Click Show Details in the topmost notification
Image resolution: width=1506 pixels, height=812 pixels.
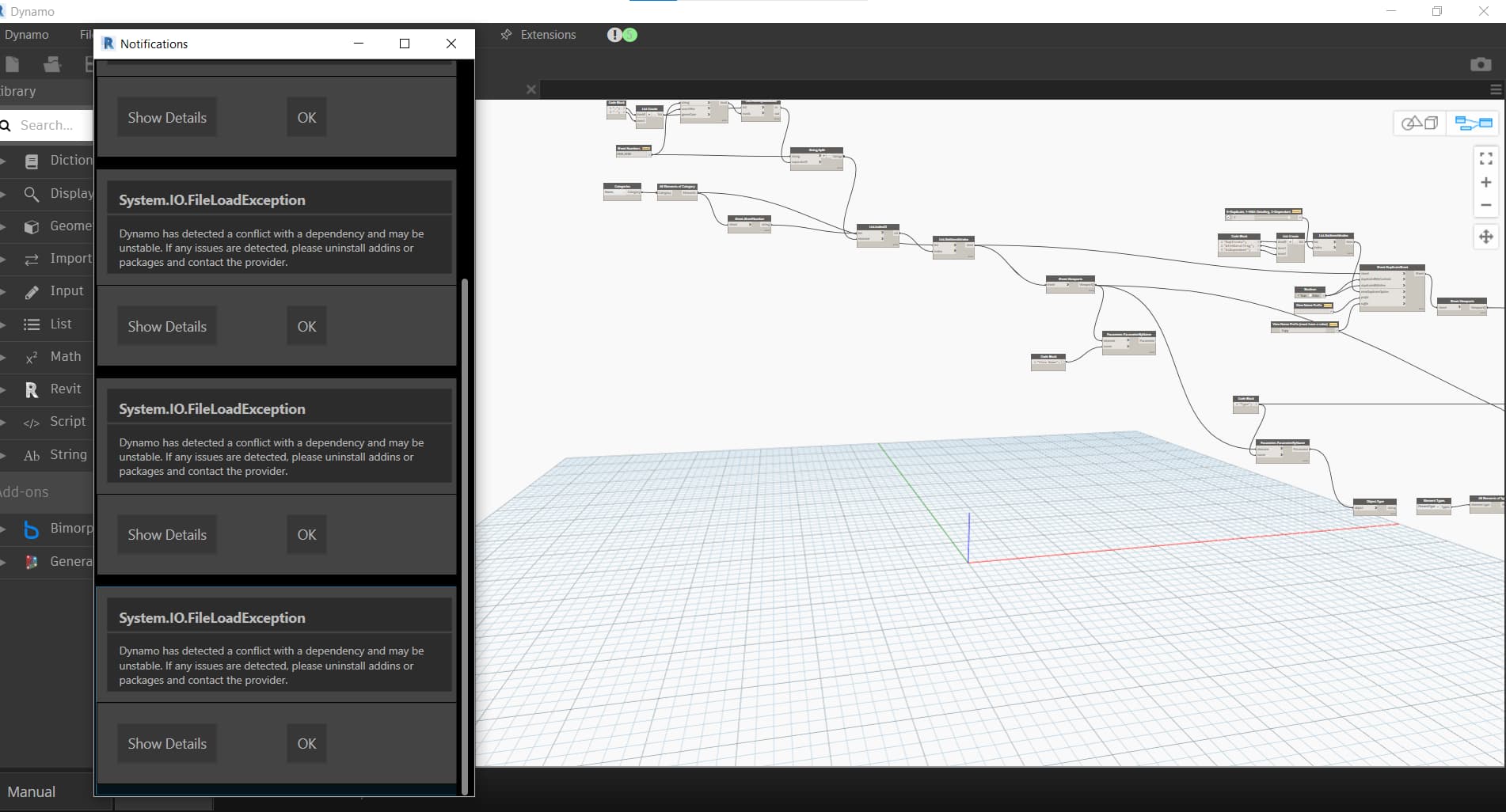click(x=167, y=117)
